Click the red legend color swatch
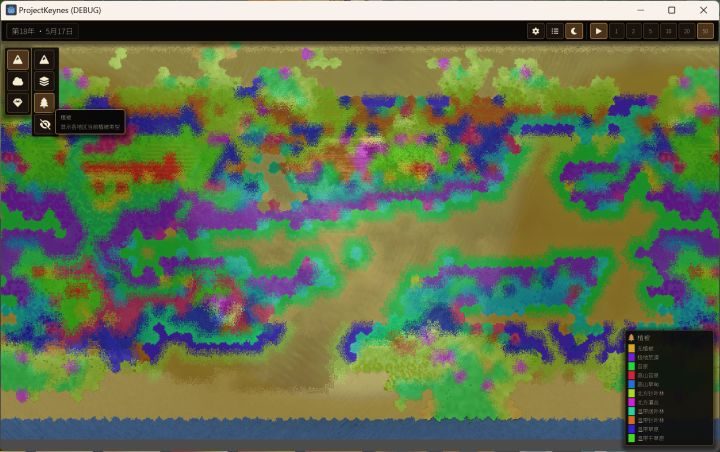This screenshot has height=452, width=720. click(x=631, y=375)
